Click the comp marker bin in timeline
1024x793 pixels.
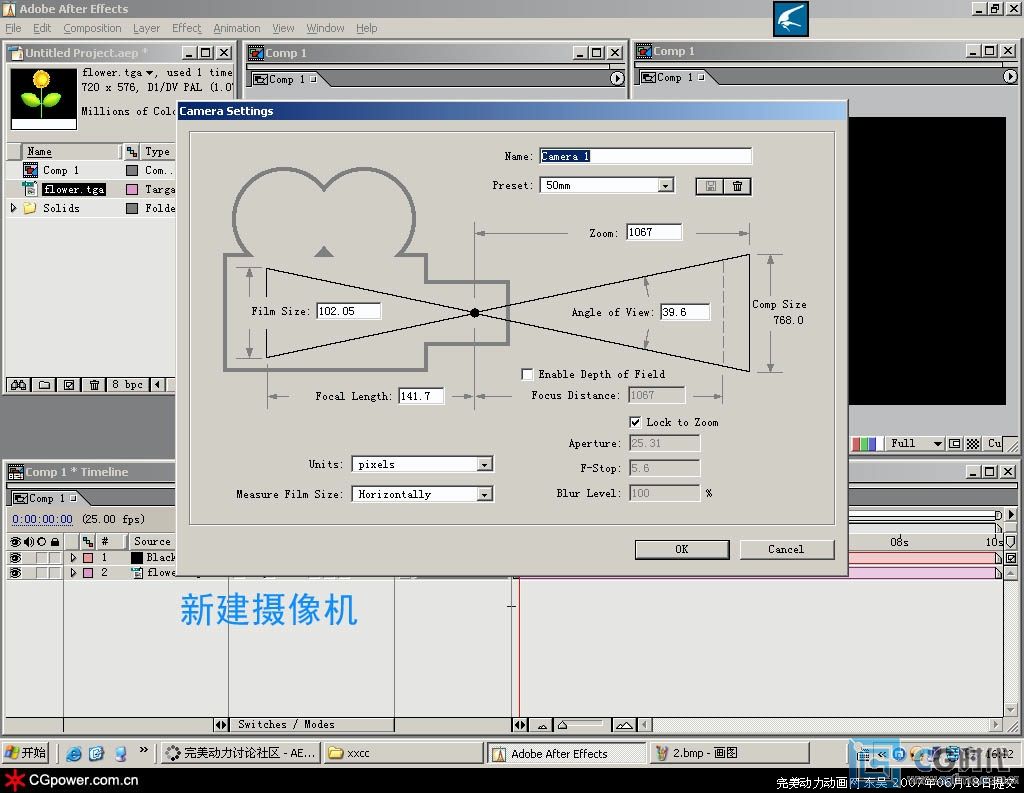(x=1010, y=542)
